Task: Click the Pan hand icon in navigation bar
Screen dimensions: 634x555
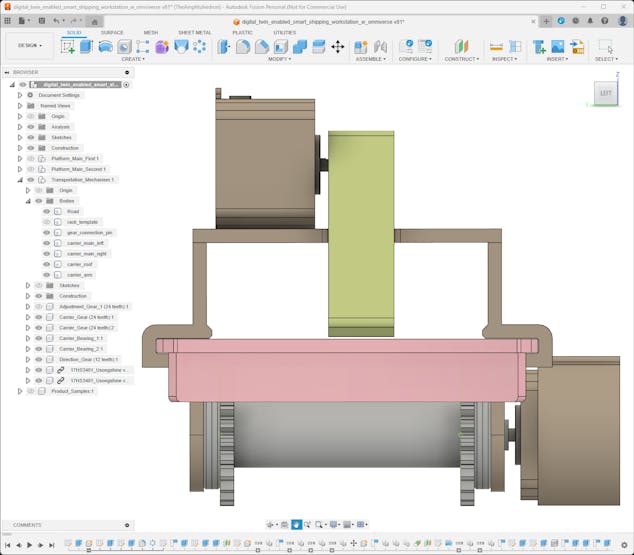Action: [x=297, y=525]
